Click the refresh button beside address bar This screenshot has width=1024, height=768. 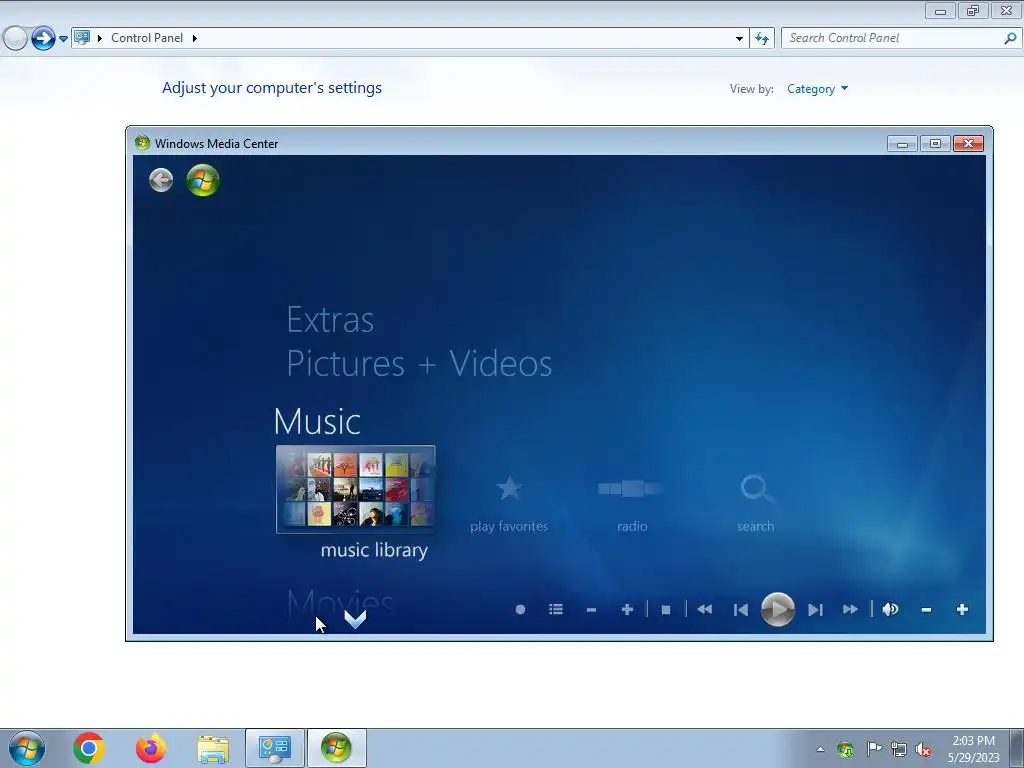[x=762, y=38]
